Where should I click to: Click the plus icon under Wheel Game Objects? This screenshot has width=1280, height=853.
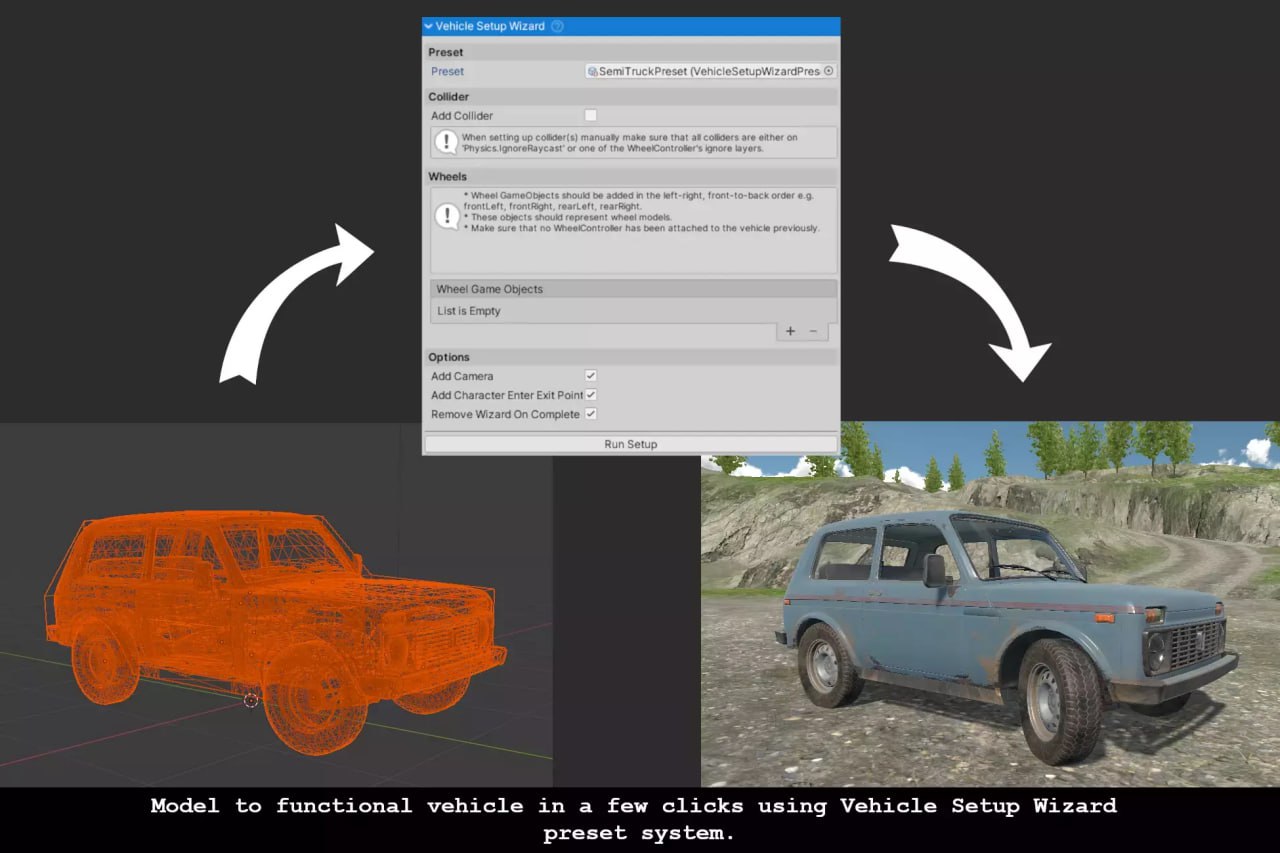tap(790, 331)
